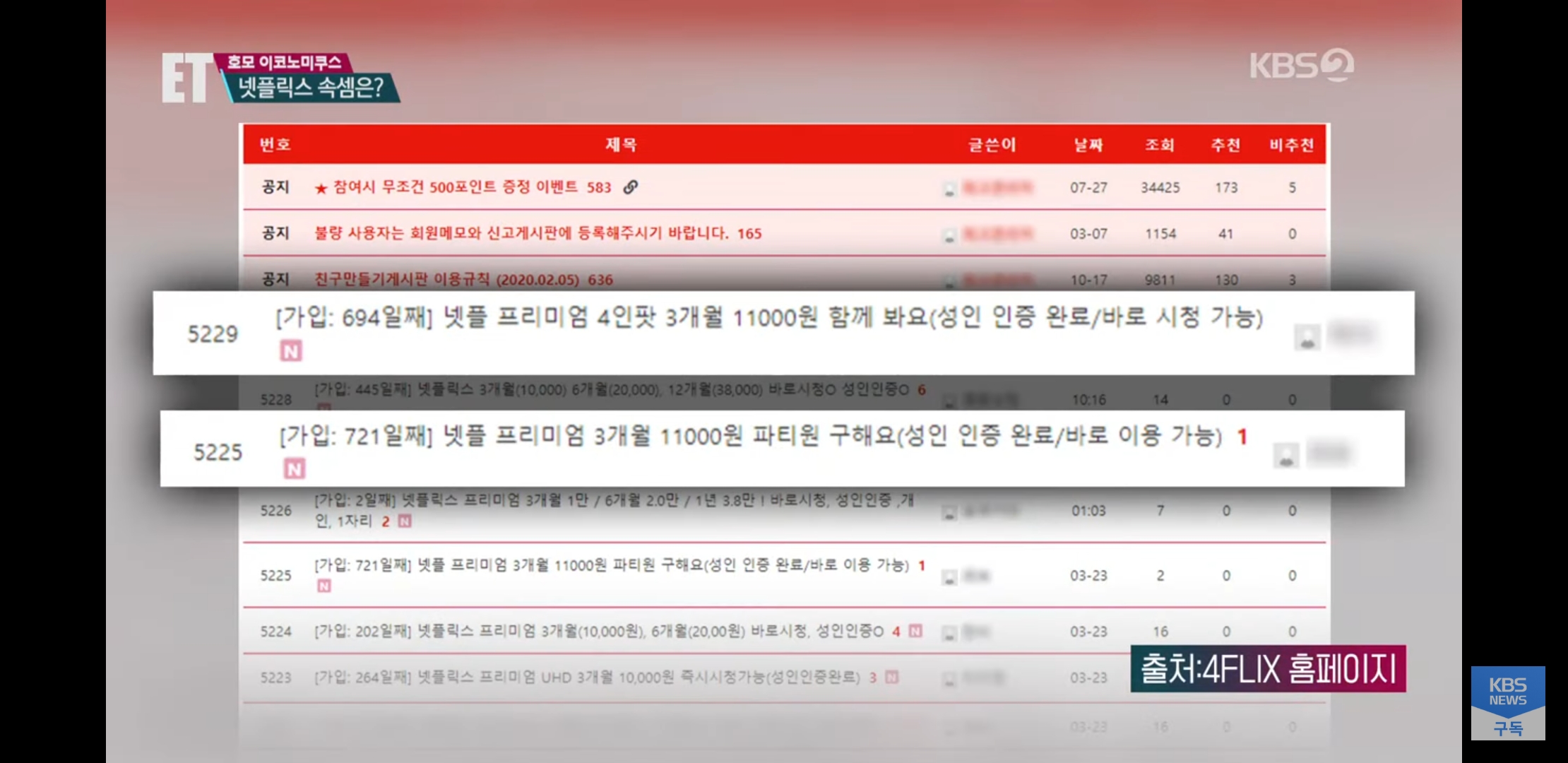1568x763 pixels.
Task: Open post 5226 넷플릭스 프리미엄 3개월 1만
Action: click(614, 510)
